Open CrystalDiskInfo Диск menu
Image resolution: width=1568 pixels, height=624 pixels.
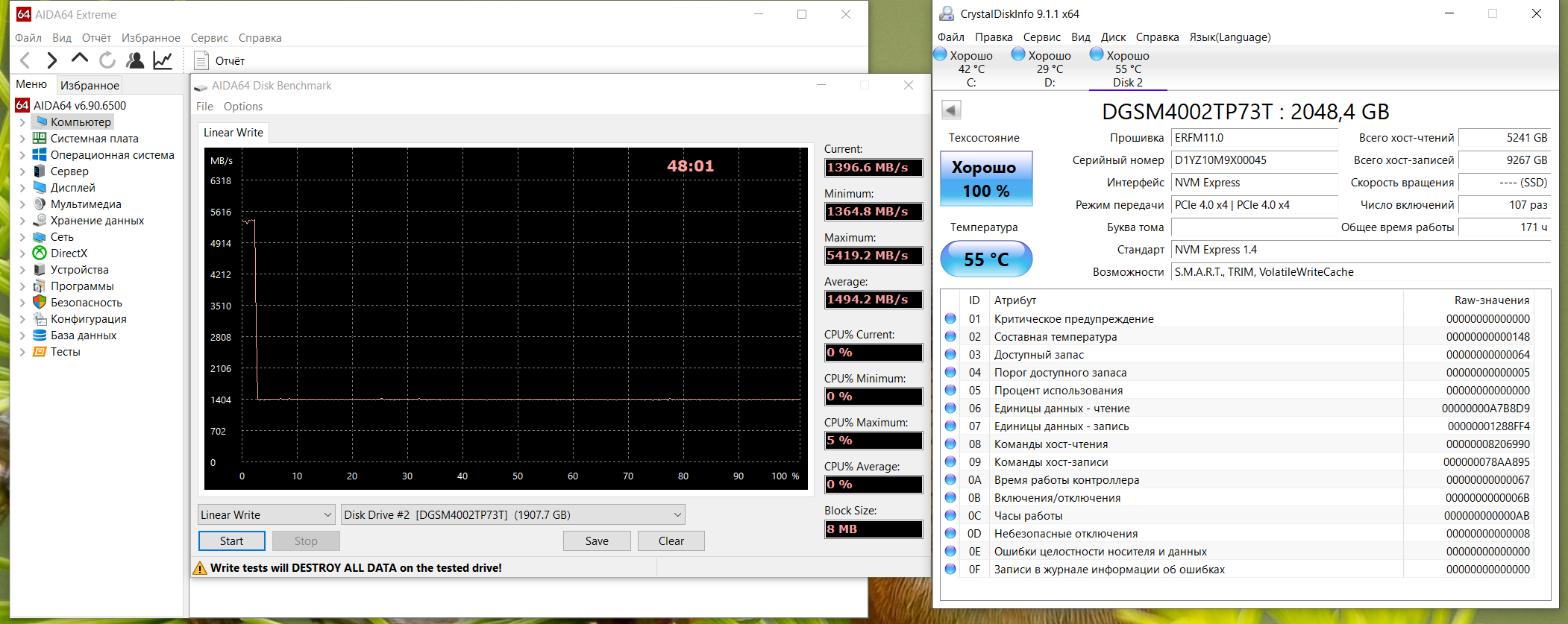tap(1113, 37)
